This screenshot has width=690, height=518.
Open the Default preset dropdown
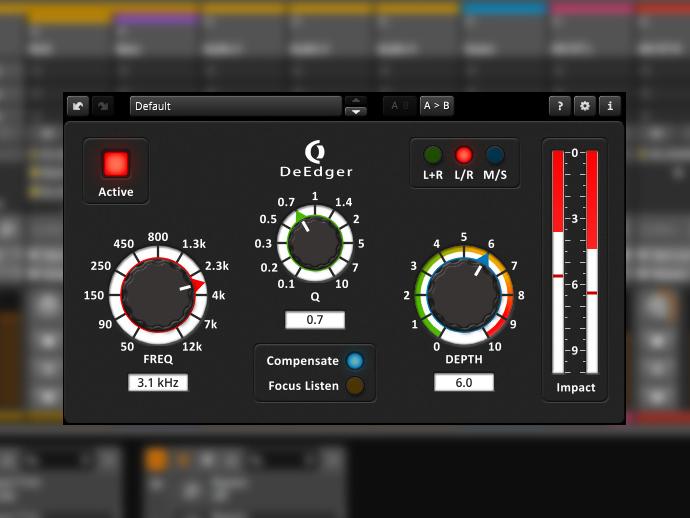click(x=235, y=106)
